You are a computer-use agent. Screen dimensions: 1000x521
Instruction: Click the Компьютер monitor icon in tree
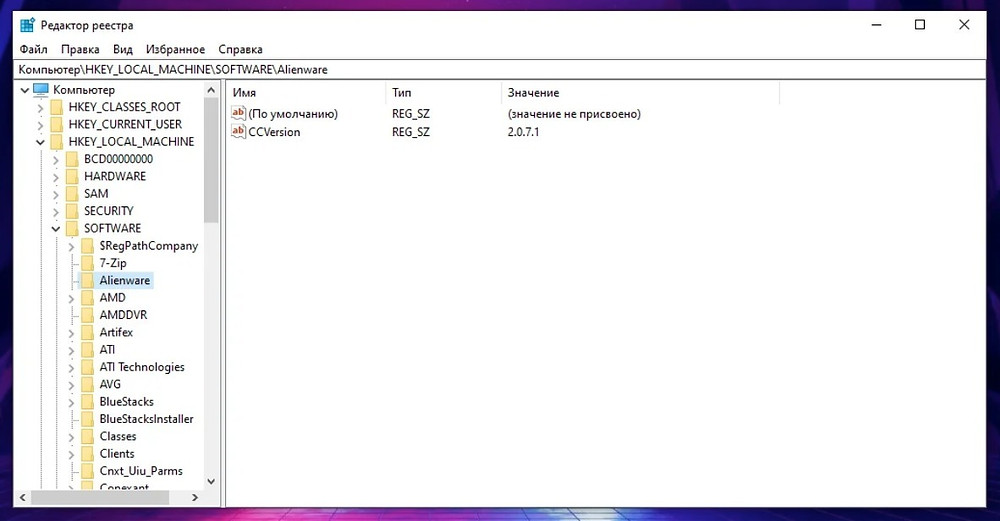[x=41, y=89]
